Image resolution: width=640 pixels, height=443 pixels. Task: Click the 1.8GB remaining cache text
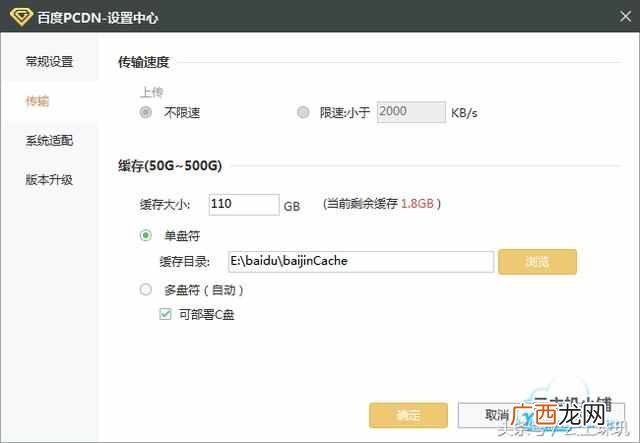(417, 203)
